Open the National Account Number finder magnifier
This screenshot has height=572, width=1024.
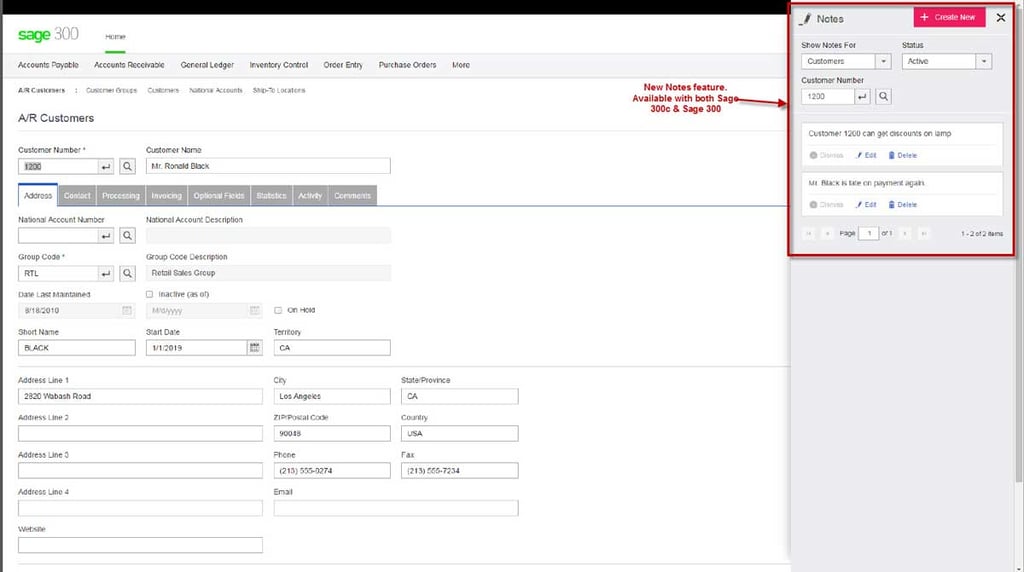[x=127, y=236]
